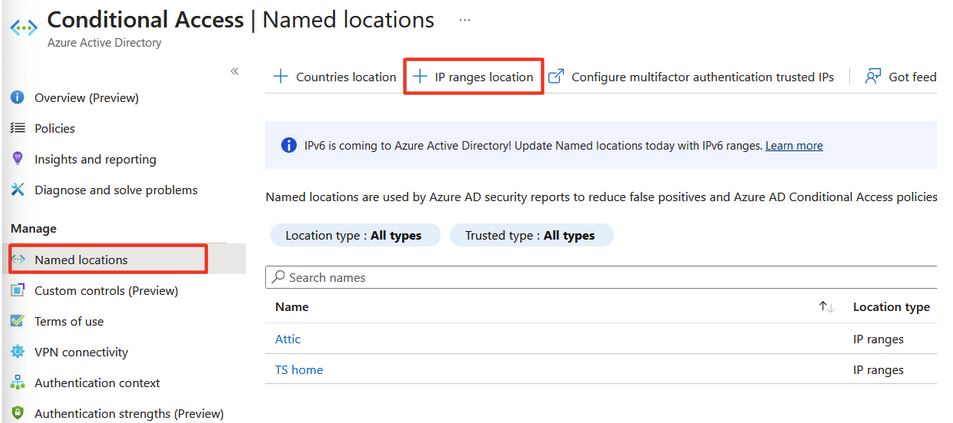Click the Authentication context icon
Screen dimensions: 953x423
(17, 383)
